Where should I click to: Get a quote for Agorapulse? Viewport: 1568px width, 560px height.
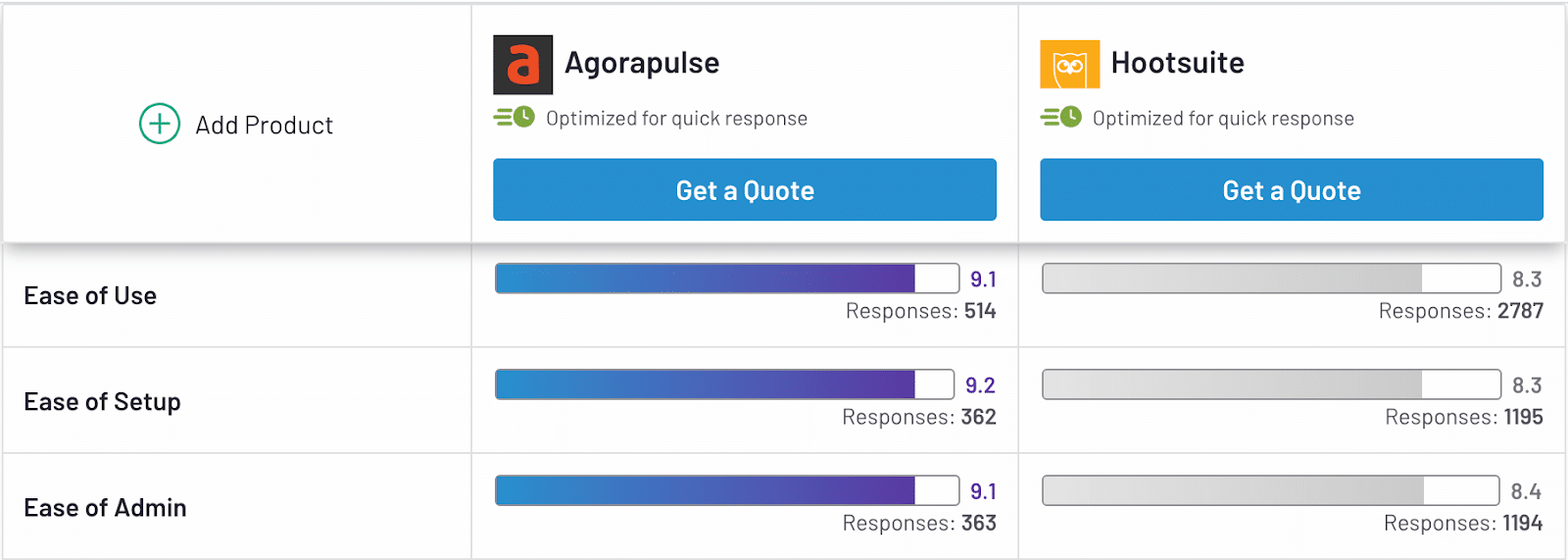pyautogui.click(x=745, y=190)
